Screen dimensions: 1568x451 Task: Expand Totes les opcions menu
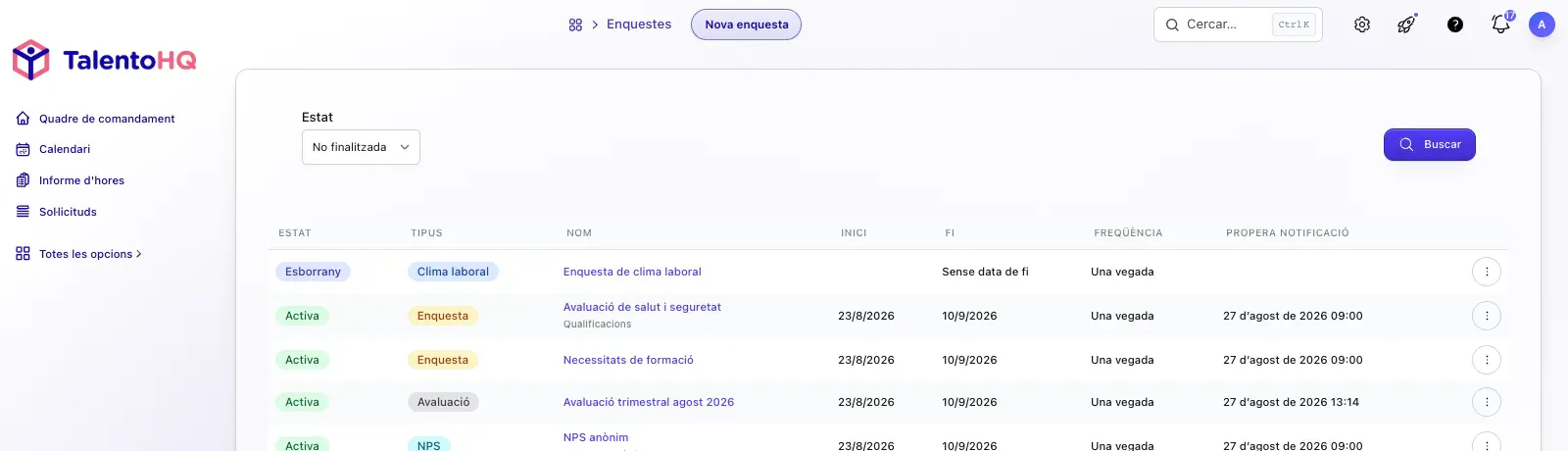pos(90,254)
